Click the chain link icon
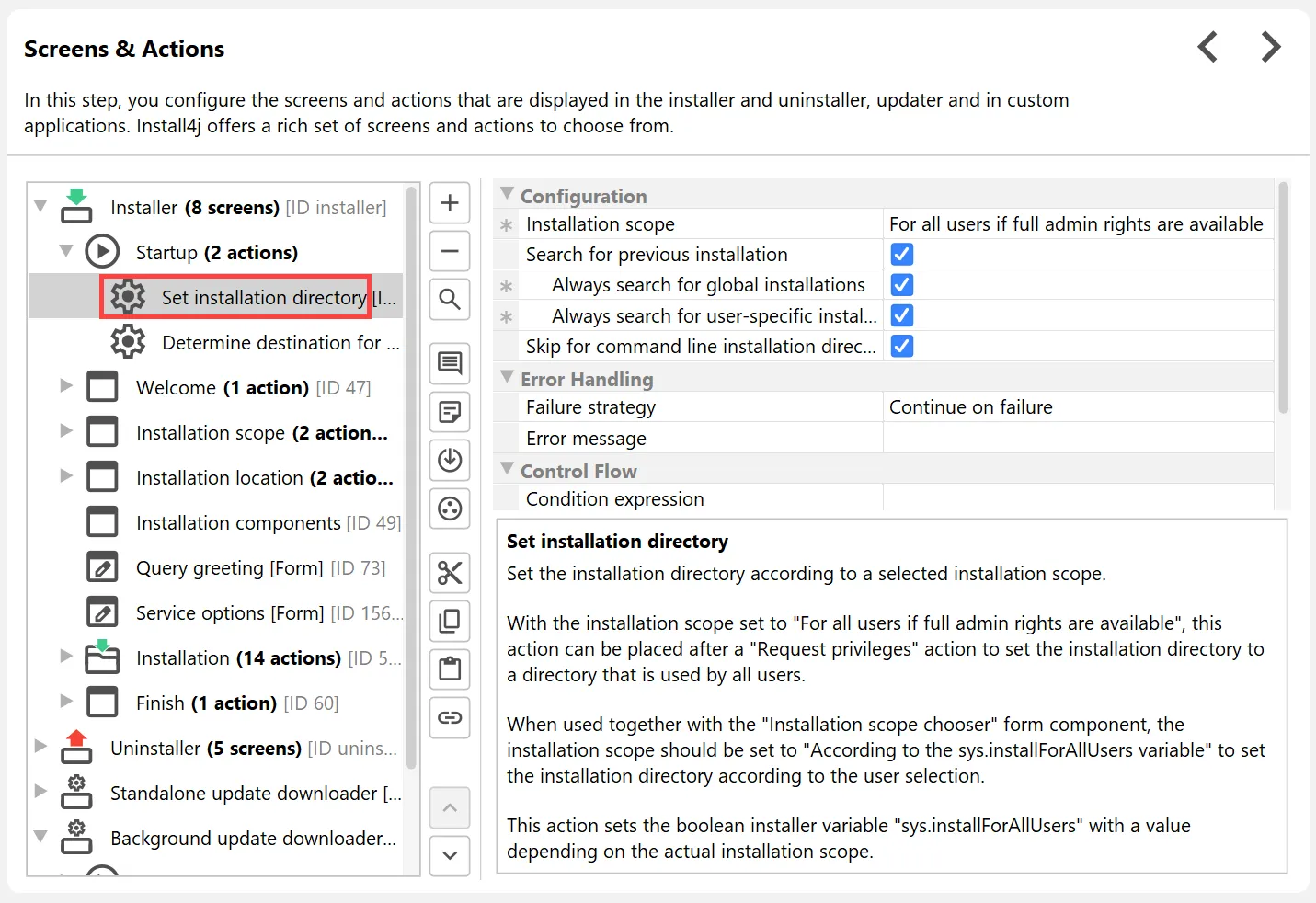 click(x=450, y=717)
